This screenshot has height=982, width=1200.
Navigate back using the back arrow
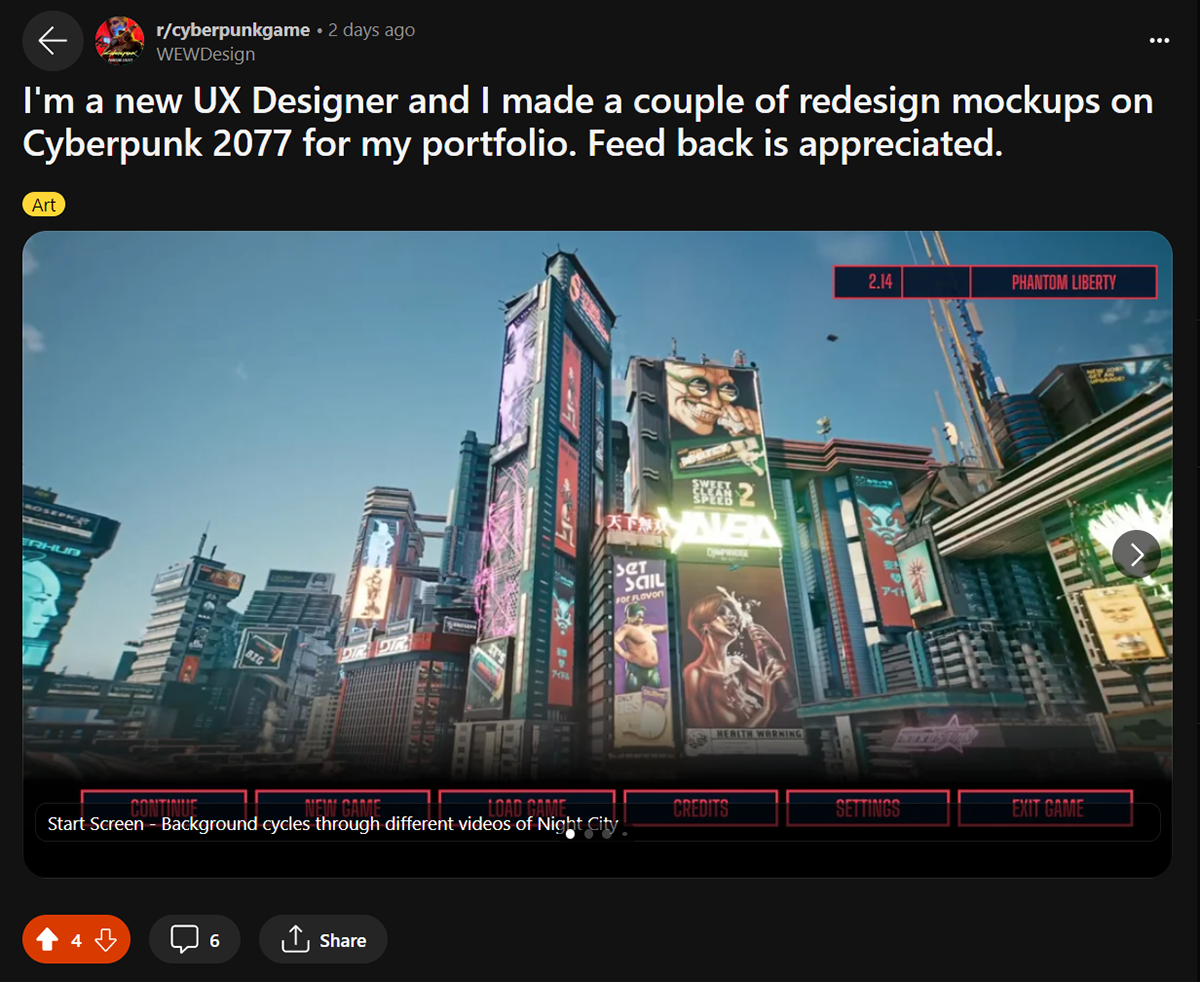pyautogui.click(x=52, y=40)
